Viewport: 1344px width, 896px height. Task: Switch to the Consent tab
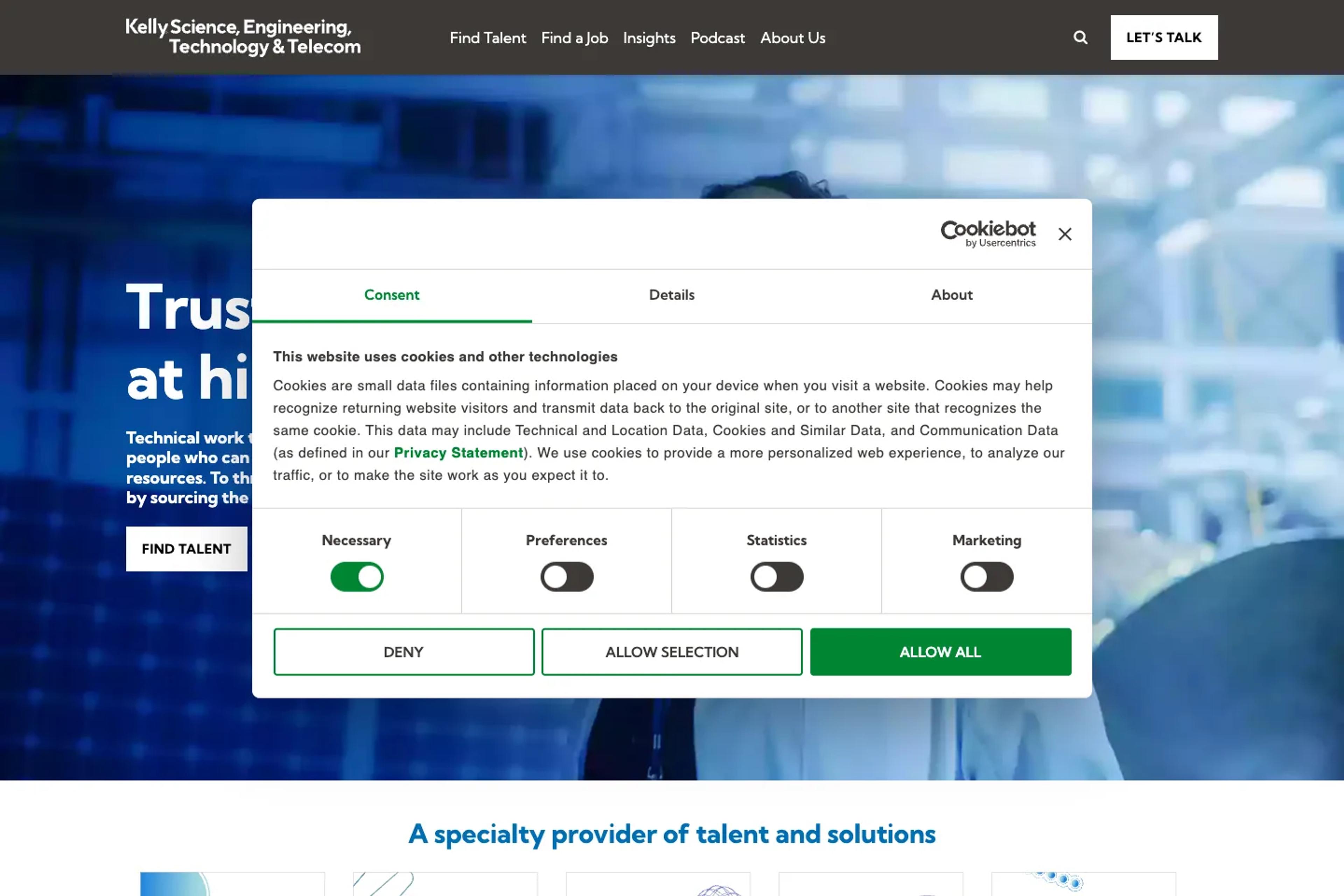[x=392, y=295]
